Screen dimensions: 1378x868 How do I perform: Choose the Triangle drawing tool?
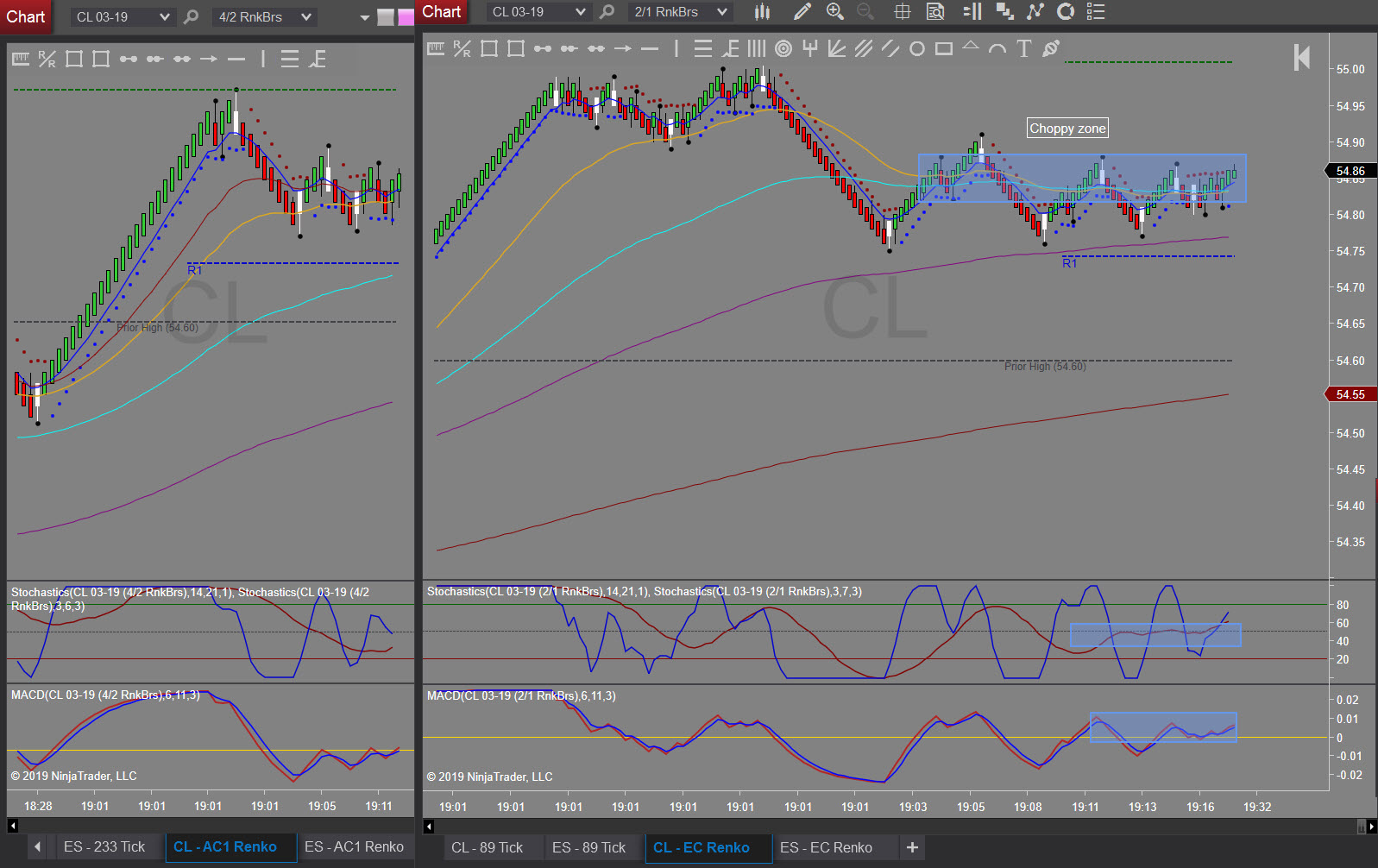click(971, 46)
